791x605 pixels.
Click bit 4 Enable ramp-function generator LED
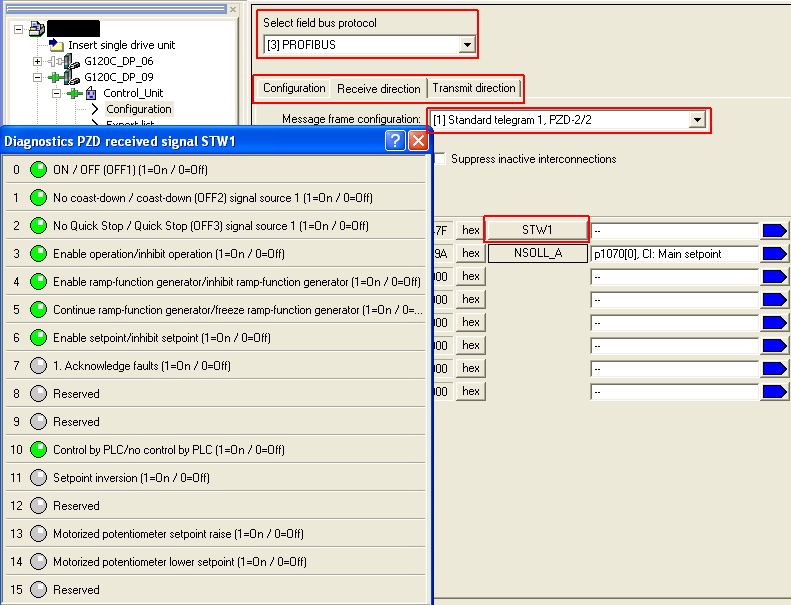point(38,282)
